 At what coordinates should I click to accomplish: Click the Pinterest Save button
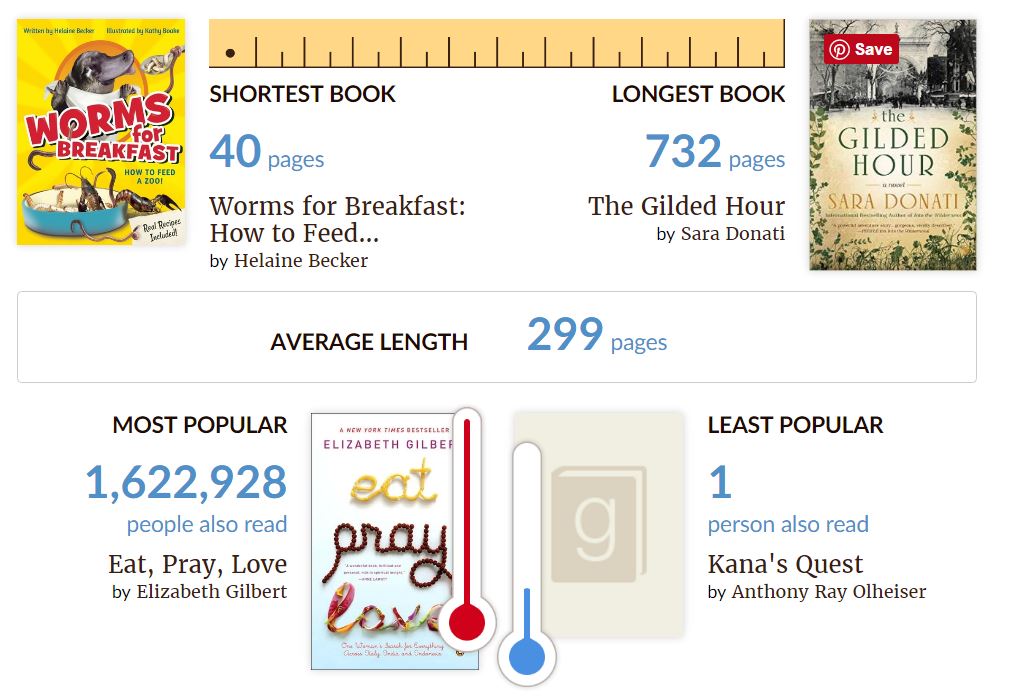(x=860, y=49)
